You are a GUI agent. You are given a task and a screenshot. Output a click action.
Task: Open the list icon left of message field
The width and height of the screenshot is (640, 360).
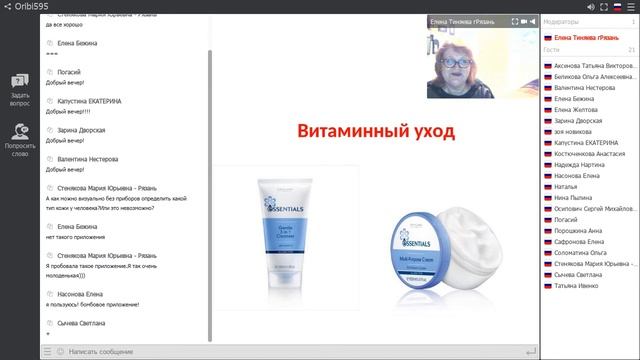[47, 351]
